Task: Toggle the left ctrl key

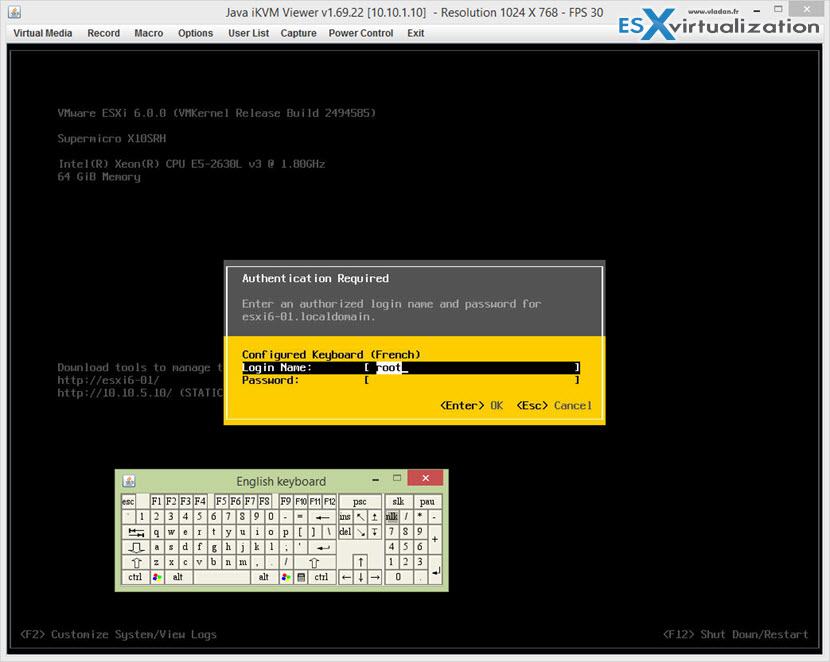Action: point(136,577)
